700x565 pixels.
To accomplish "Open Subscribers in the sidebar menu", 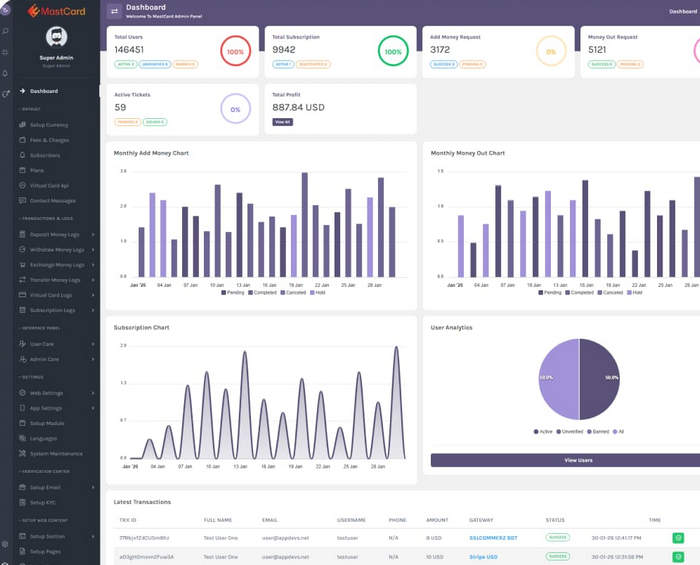I will [44, 155].
